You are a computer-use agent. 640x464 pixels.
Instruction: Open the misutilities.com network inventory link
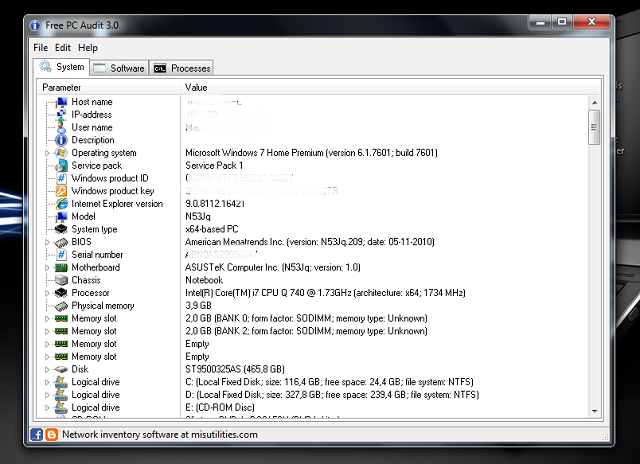point(160,434)
